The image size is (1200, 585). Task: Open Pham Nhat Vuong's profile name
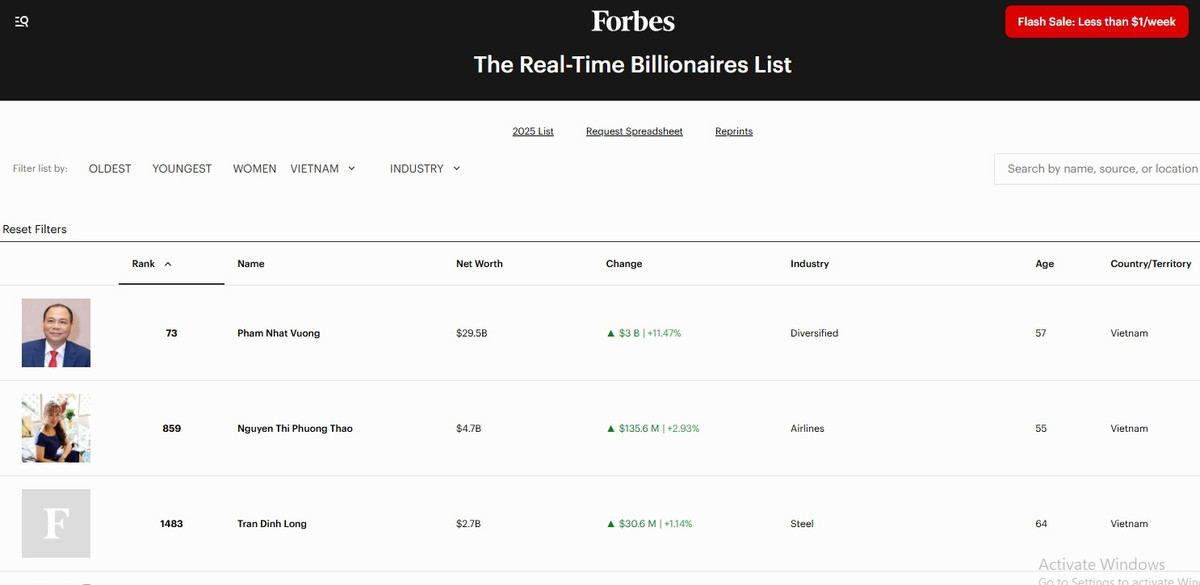(x=279, y=333)
